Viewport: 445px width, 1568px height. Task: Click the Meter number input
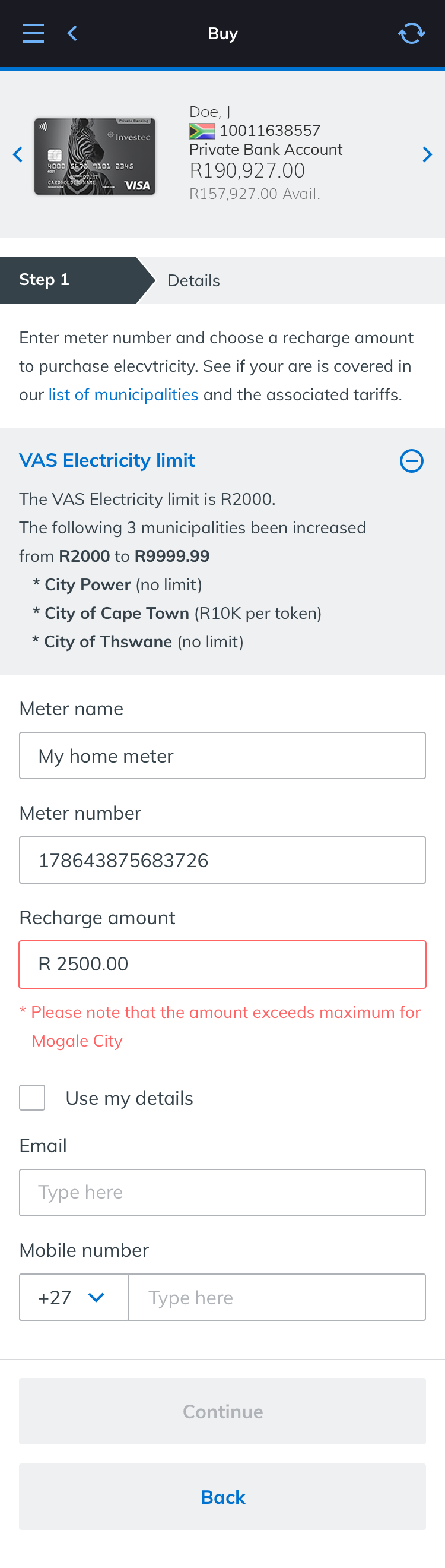tap(223, 860)
